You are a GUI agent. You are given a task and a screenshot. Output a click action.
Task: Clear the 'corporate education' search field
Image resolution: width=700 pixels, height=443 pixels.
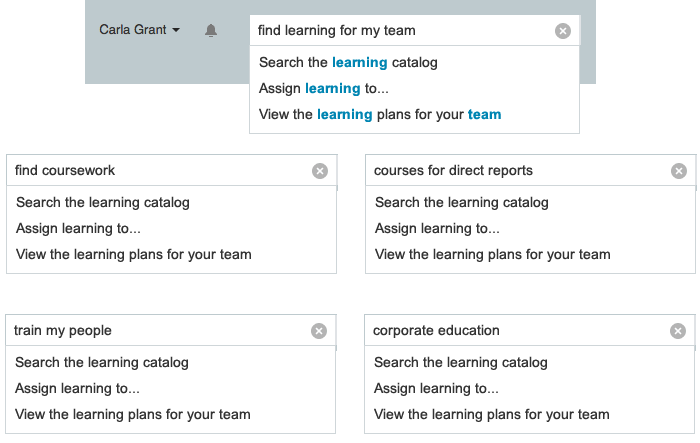click(678, 331)
